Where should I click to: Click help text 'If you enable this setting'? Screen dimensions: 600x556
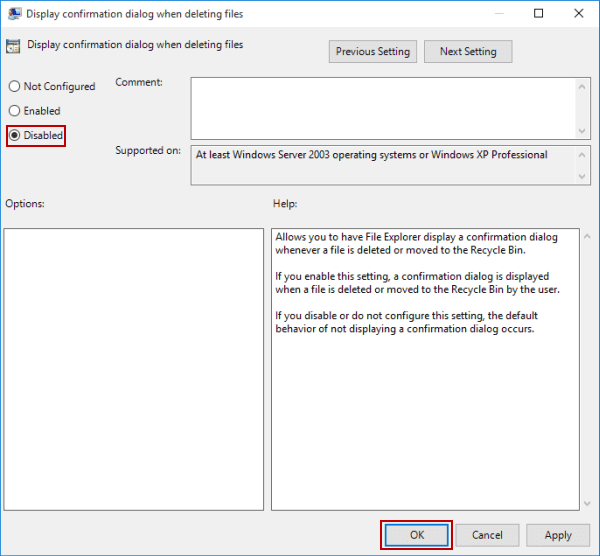coord(417,283)
